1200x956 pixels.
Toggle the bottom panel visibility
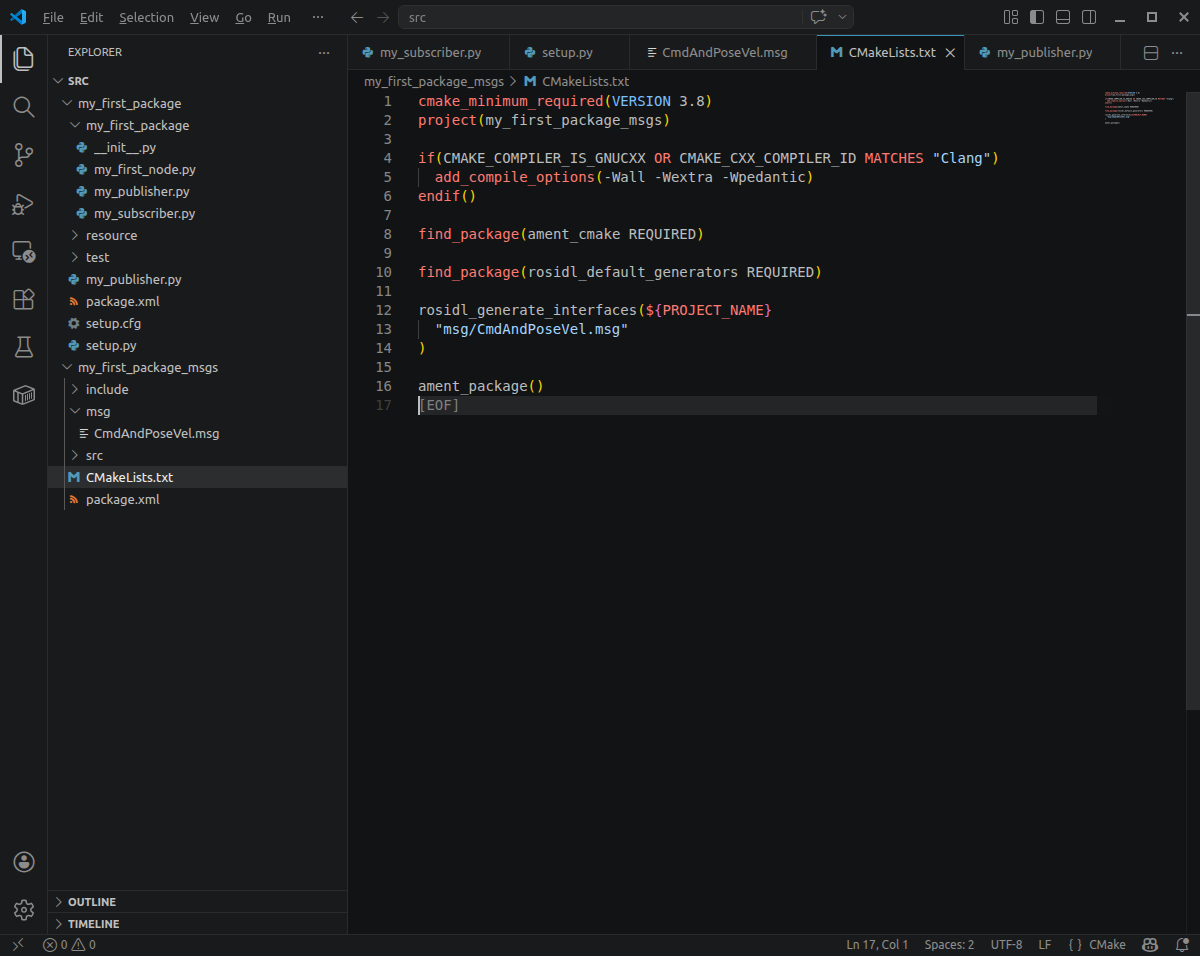1063,17
